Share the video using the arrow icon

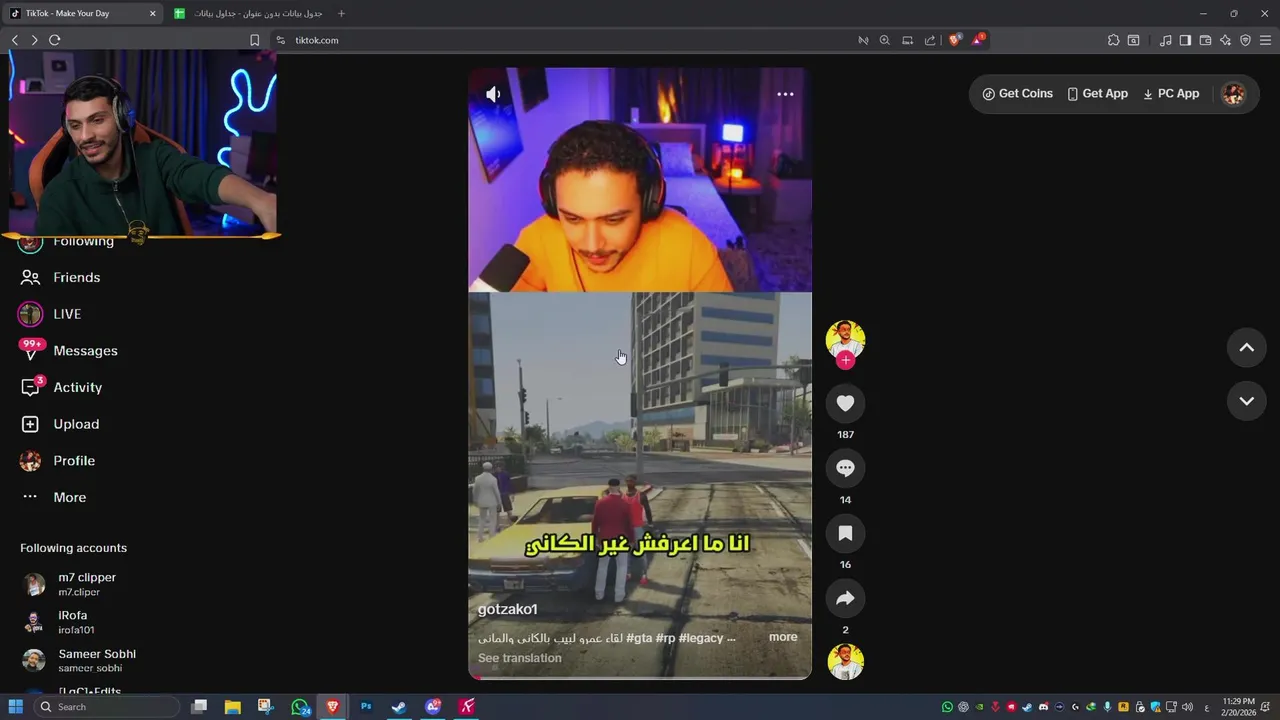click(x=845, y=598)
